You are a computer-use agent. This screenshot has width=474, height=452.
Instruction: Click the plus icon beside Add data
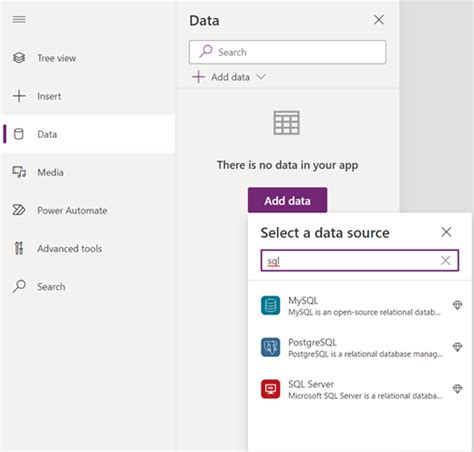(198, 77)
